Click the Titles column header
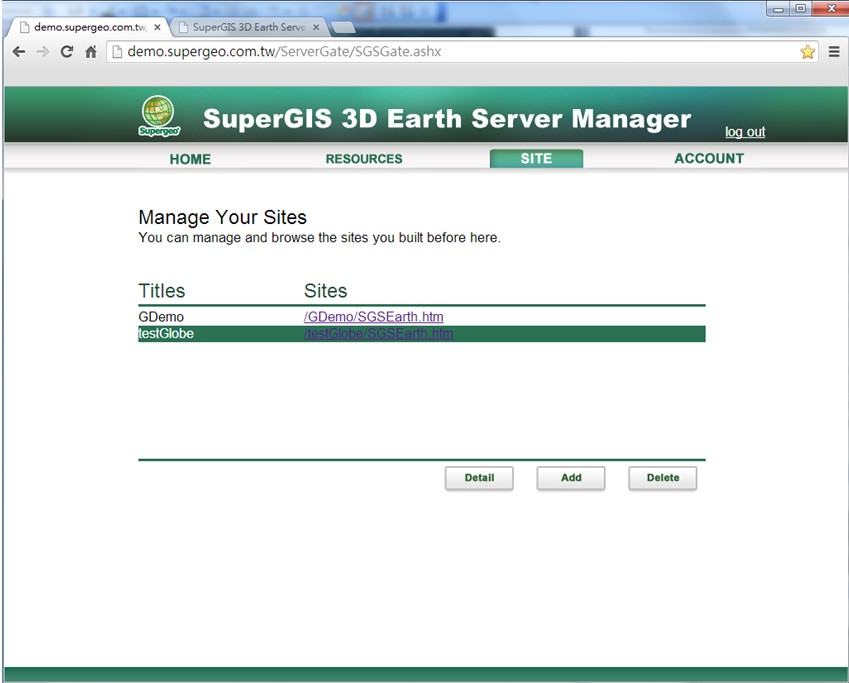 click(x=162, y=291)
